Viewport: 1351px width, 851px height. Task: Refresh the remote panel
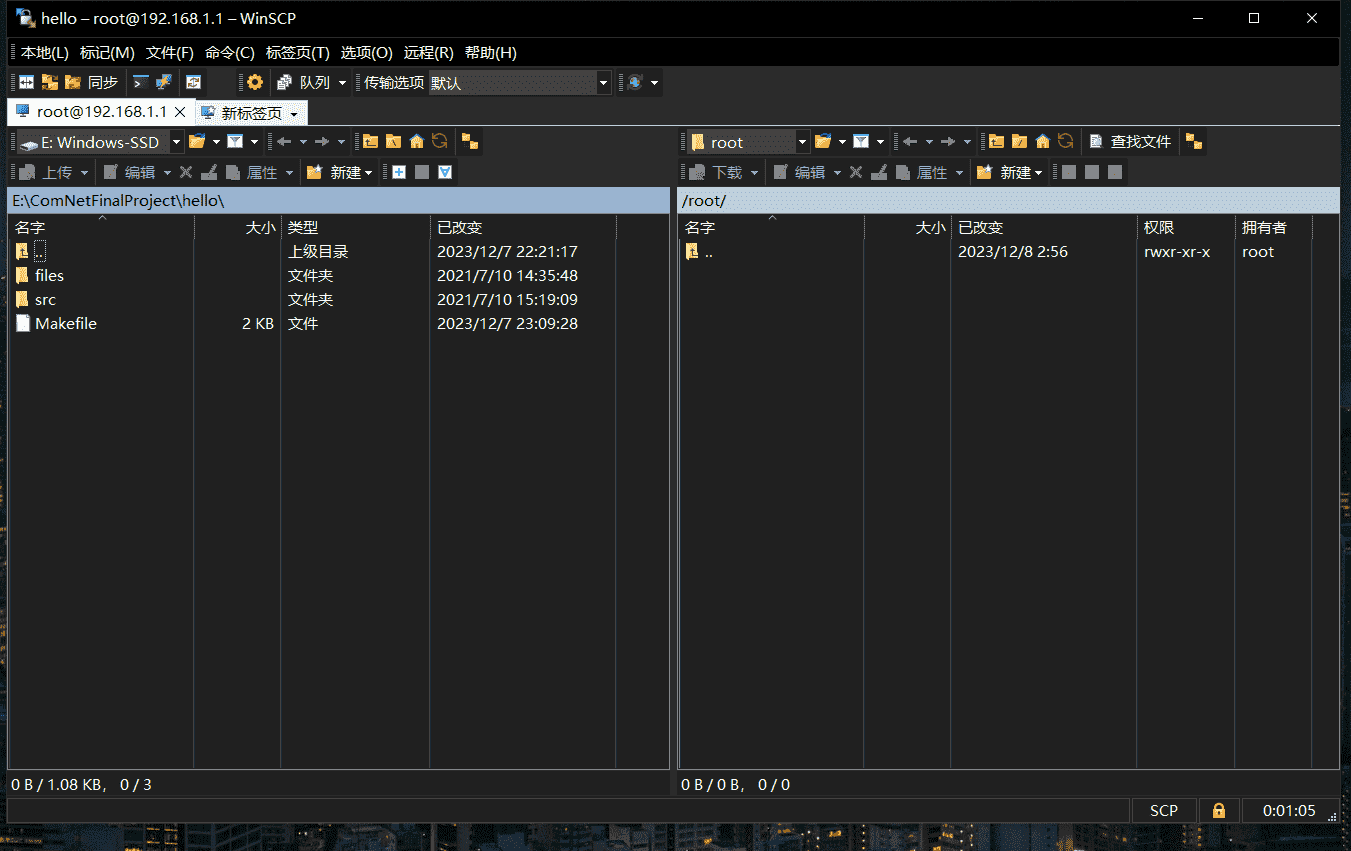click(1065, 142)
